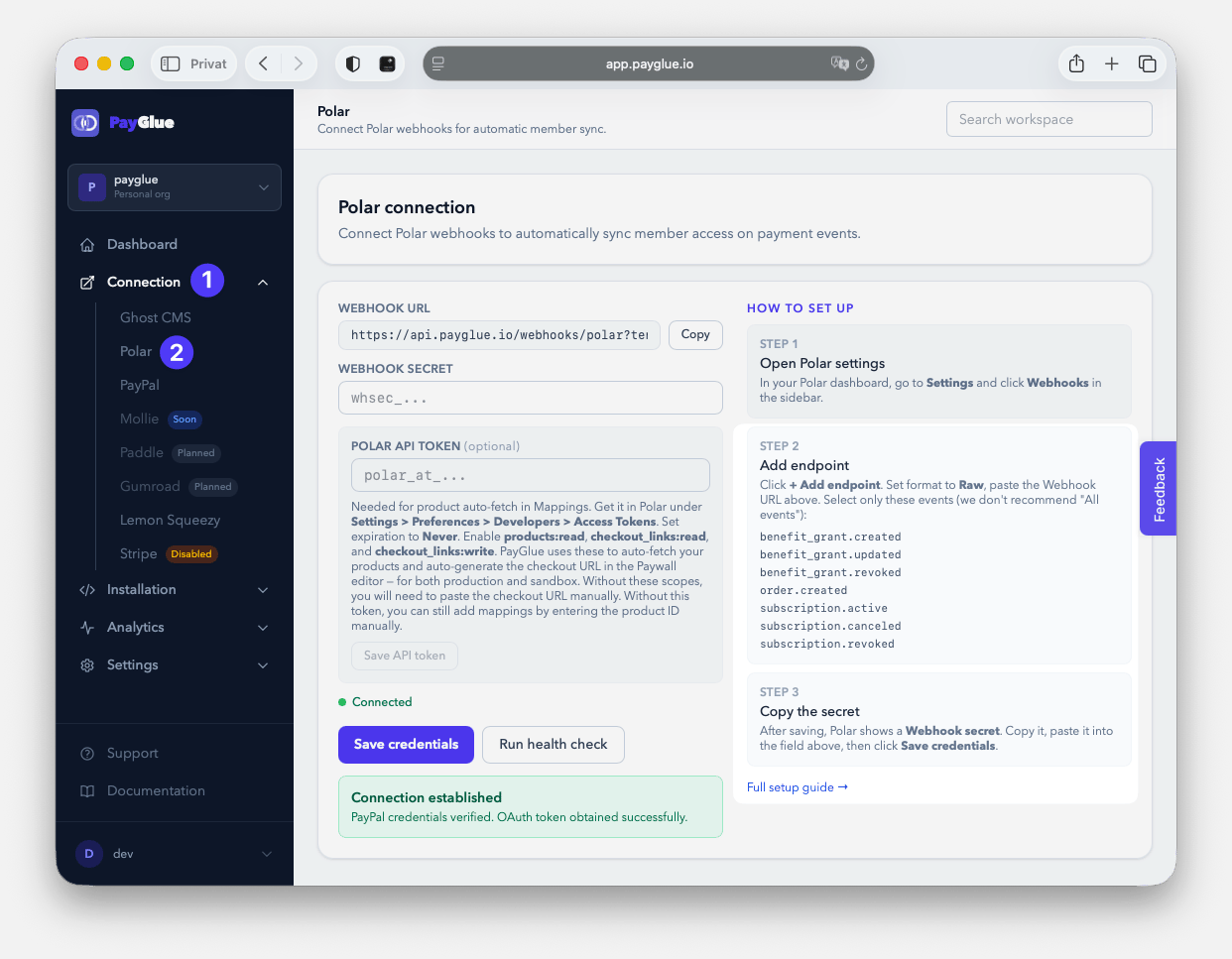Click subscription.active event text
1232x959 pixels.
823,609
